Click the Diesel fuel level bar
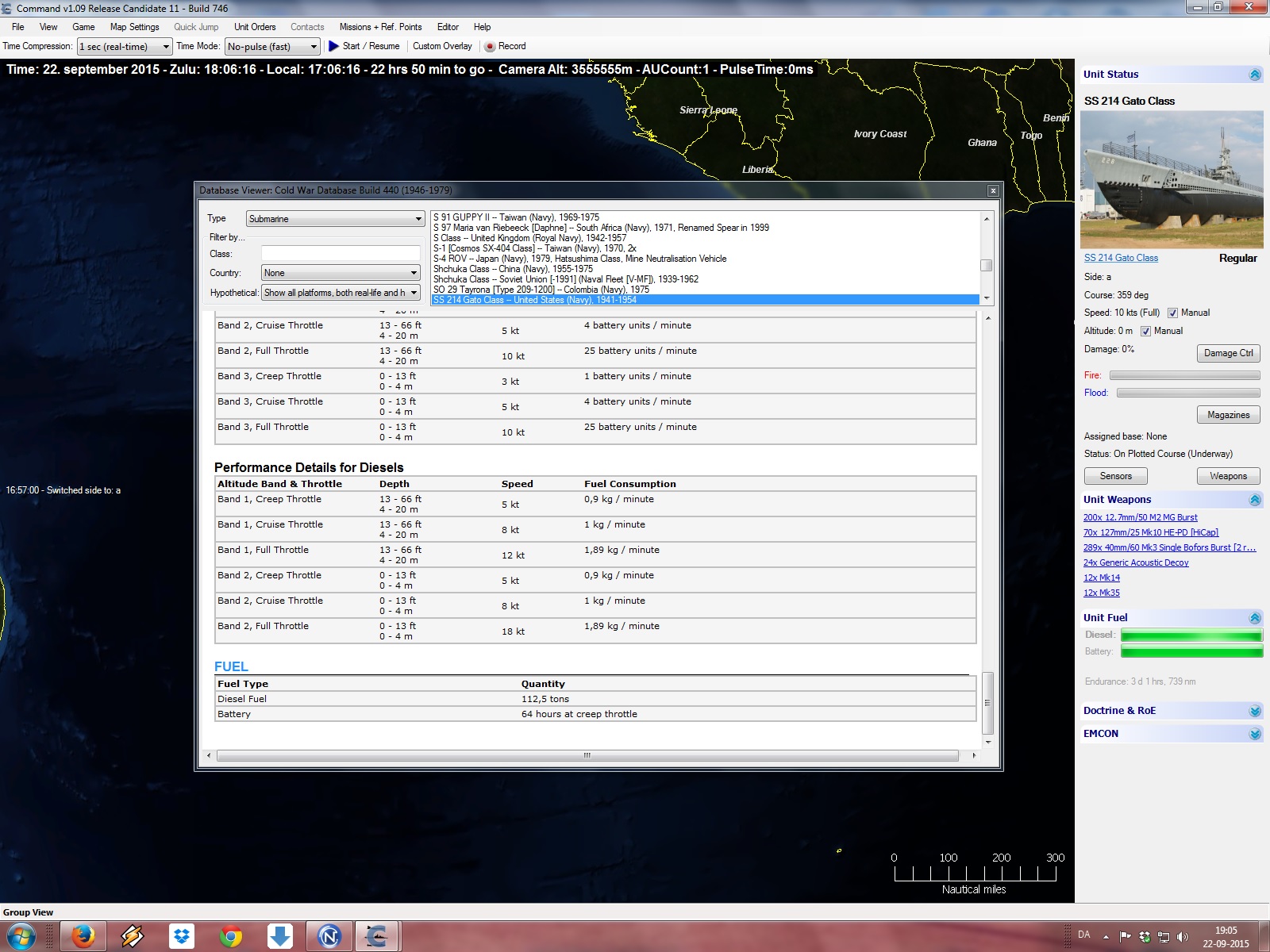This screenshot has height=952, width=1270. click(x=1191, y=635)
